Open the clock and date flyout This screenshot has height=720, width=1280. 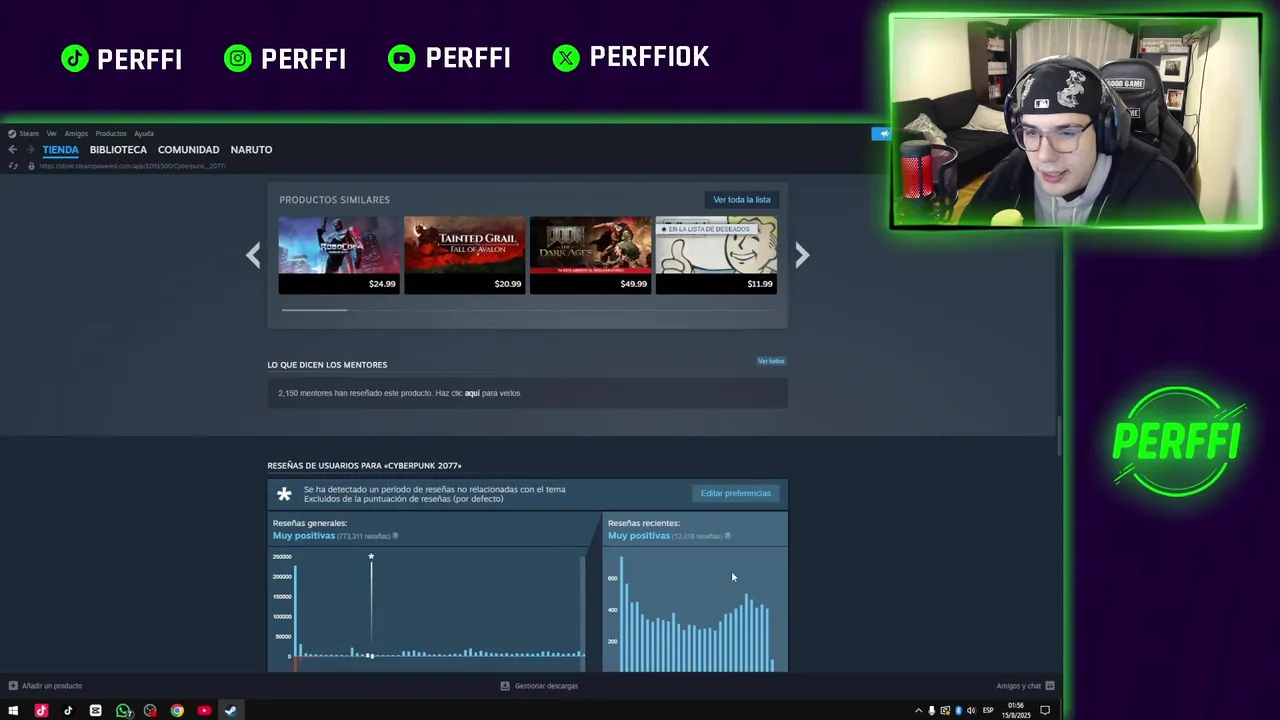click(x=1016, y=710)
